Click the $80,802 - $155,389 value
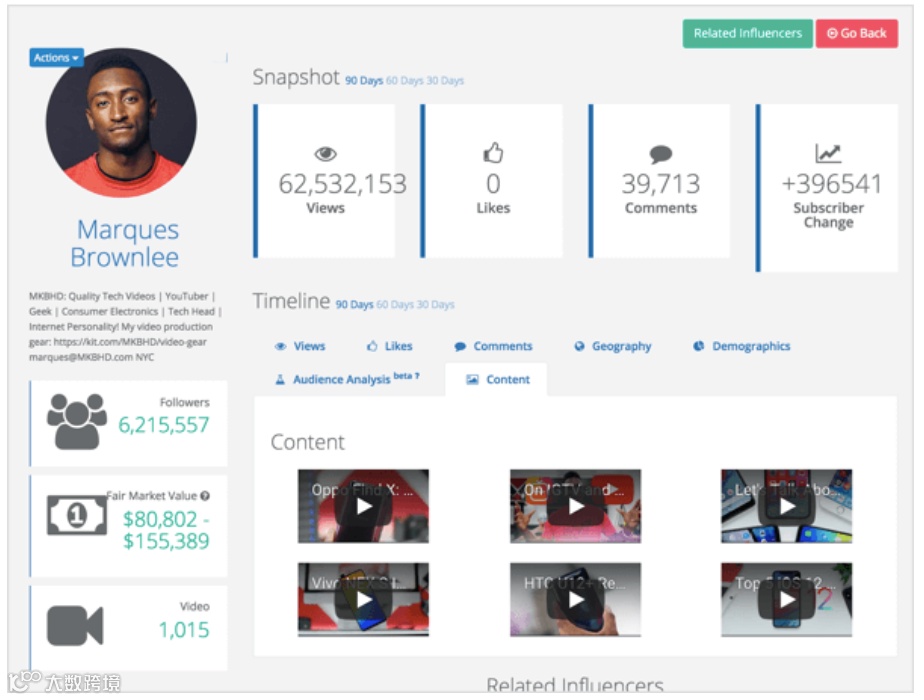924x700 pixels. 166,530
